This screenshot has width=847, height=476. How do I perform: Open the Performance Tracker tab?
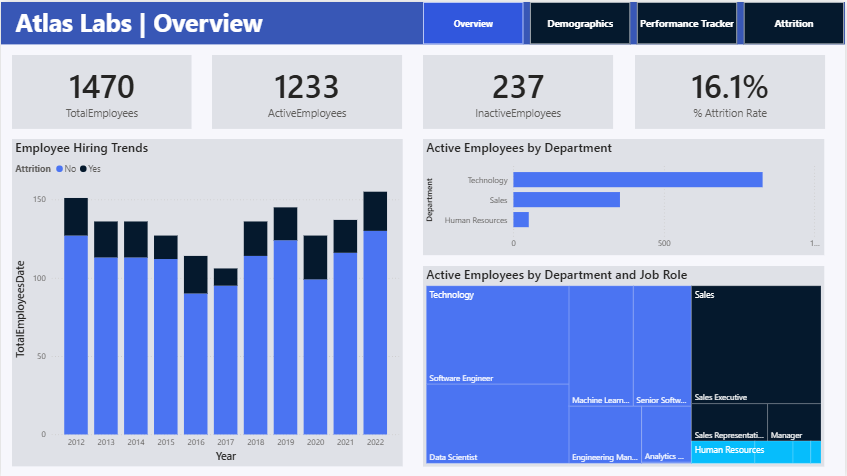[x=687, y=23]
